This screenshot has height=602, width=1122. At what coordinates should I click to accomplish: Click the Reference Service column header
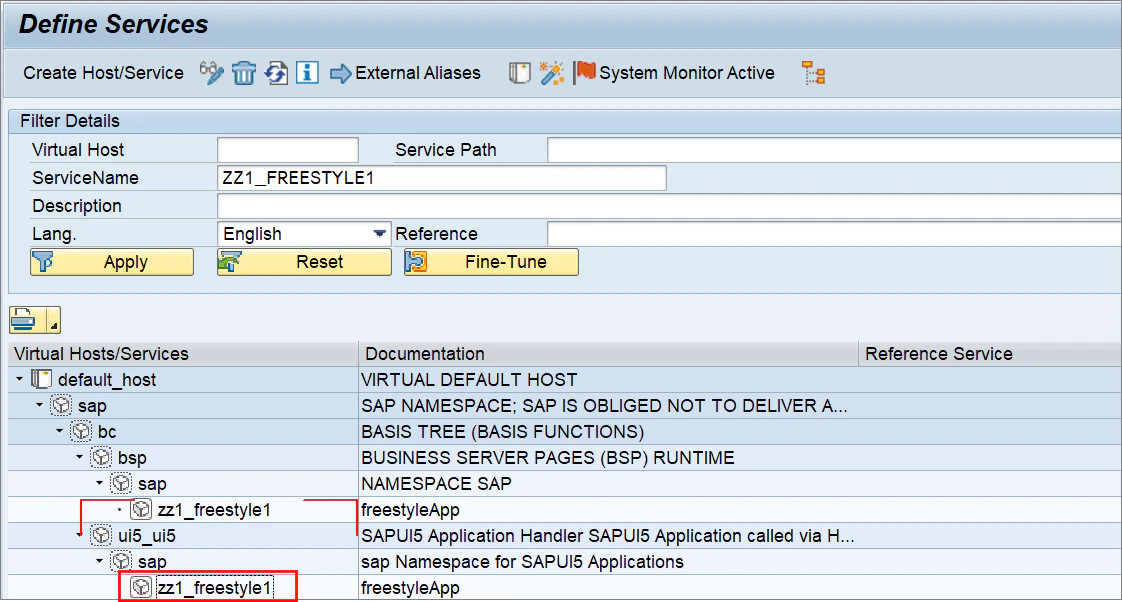click(x=990, y=354)
